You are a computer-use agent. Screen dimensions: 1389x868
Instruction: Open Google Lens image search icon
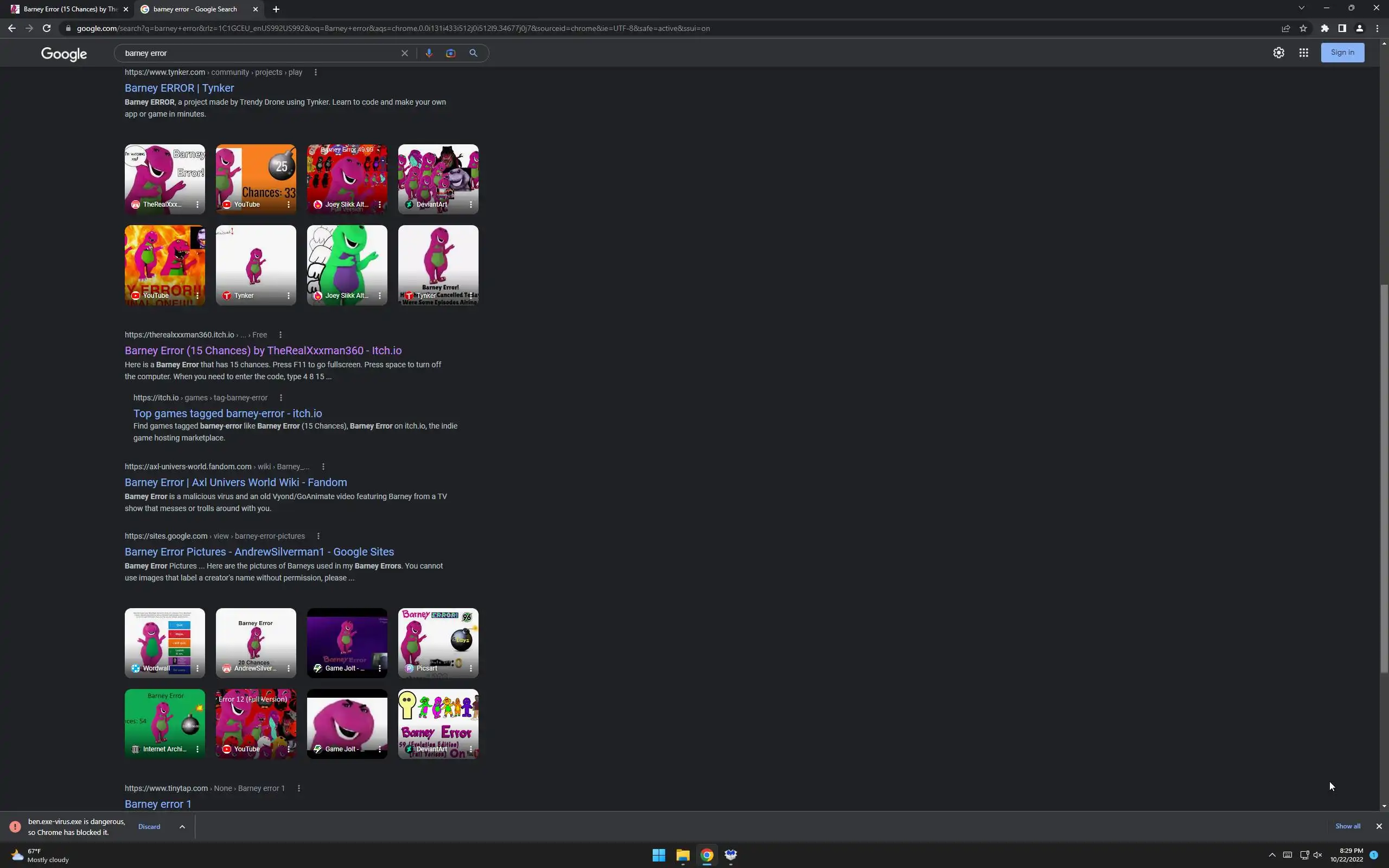[x=450, y=53]
